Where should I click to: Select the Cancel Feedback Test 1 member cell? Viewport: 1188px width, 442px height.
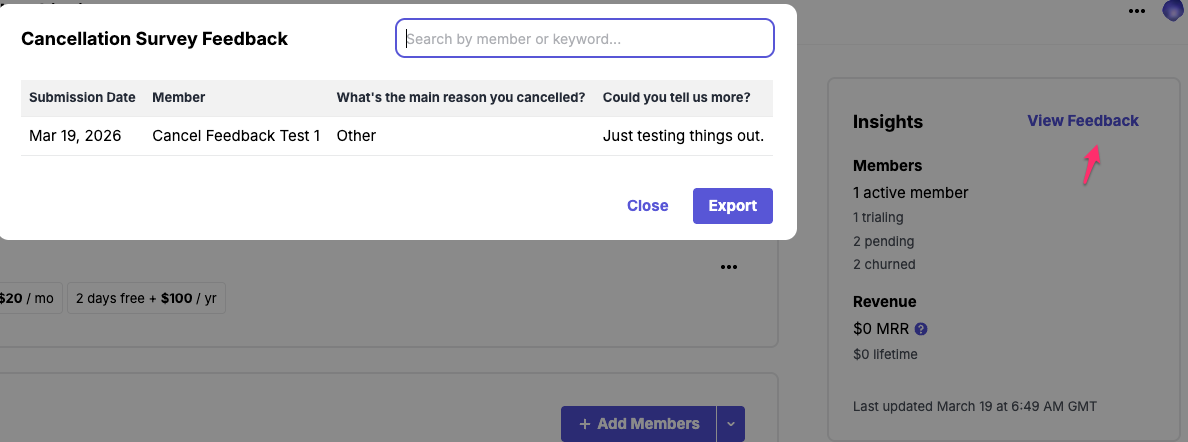click(x=236, y=136)
